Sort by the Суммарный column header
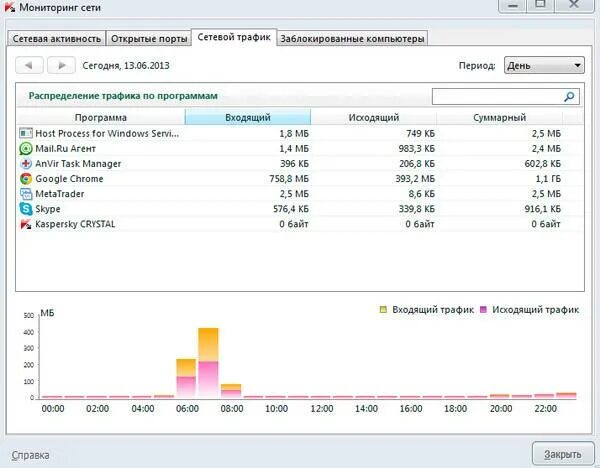Image resolution: width=600 pixels, height=468 pixels. pyautogui.click(x=499, y=117)
